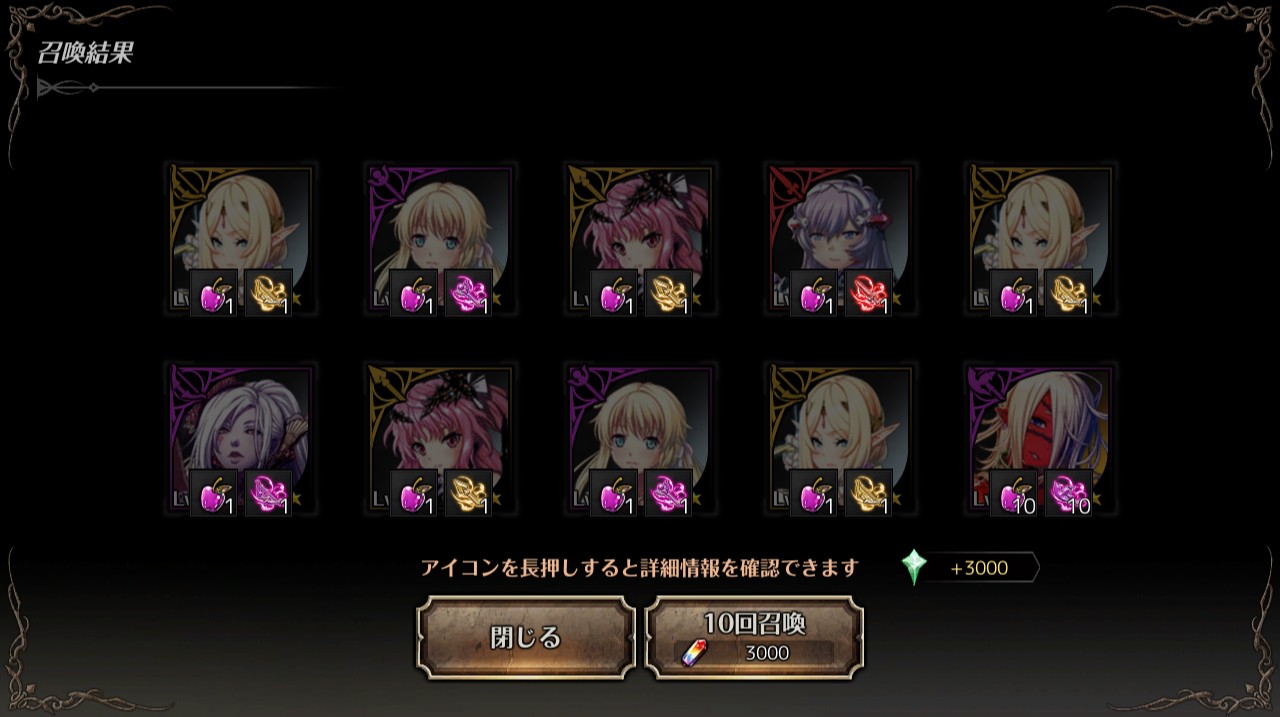Tap the apple icon under the white-haired woman

pos(214,493)
